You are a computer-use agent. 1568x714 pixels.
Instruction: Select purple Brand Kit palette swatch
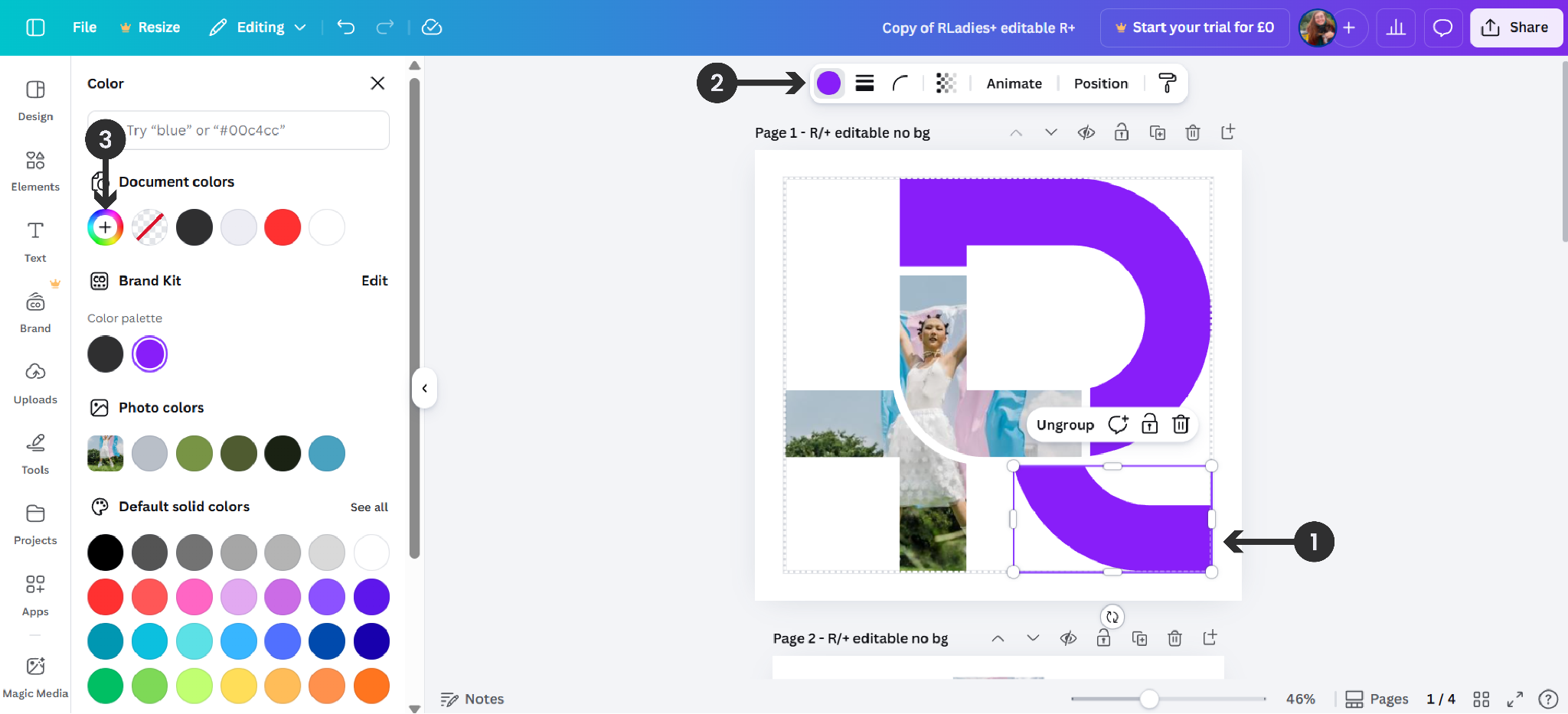[x=149, y=354]
